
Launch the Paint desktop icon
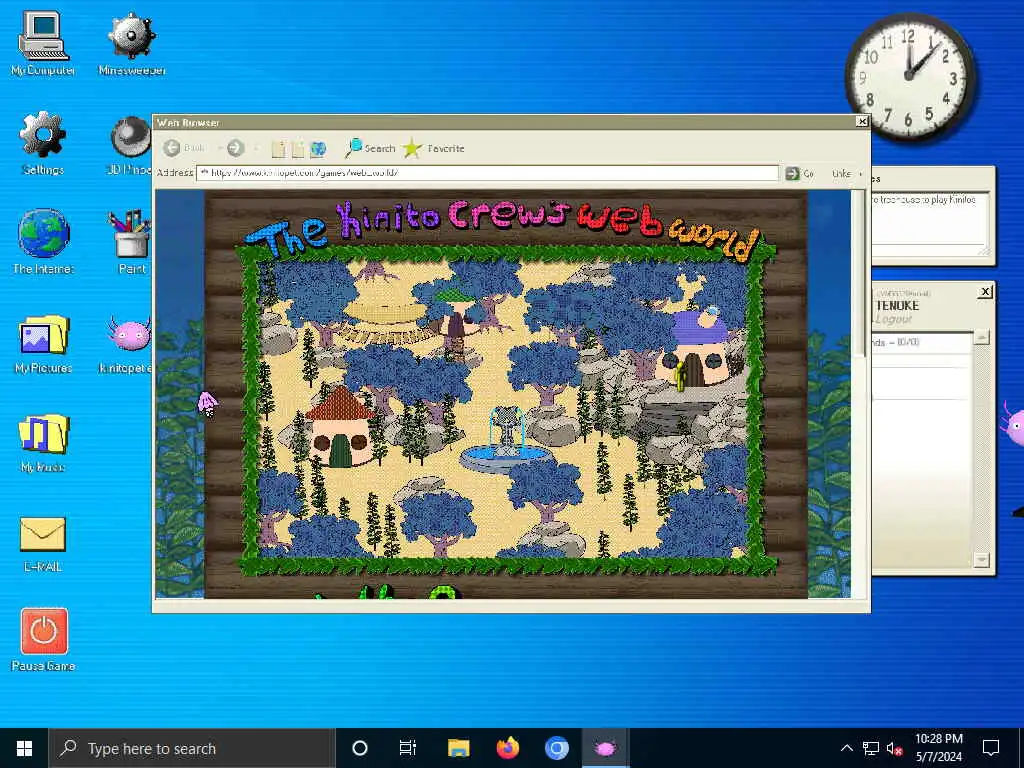pos(131,242)
